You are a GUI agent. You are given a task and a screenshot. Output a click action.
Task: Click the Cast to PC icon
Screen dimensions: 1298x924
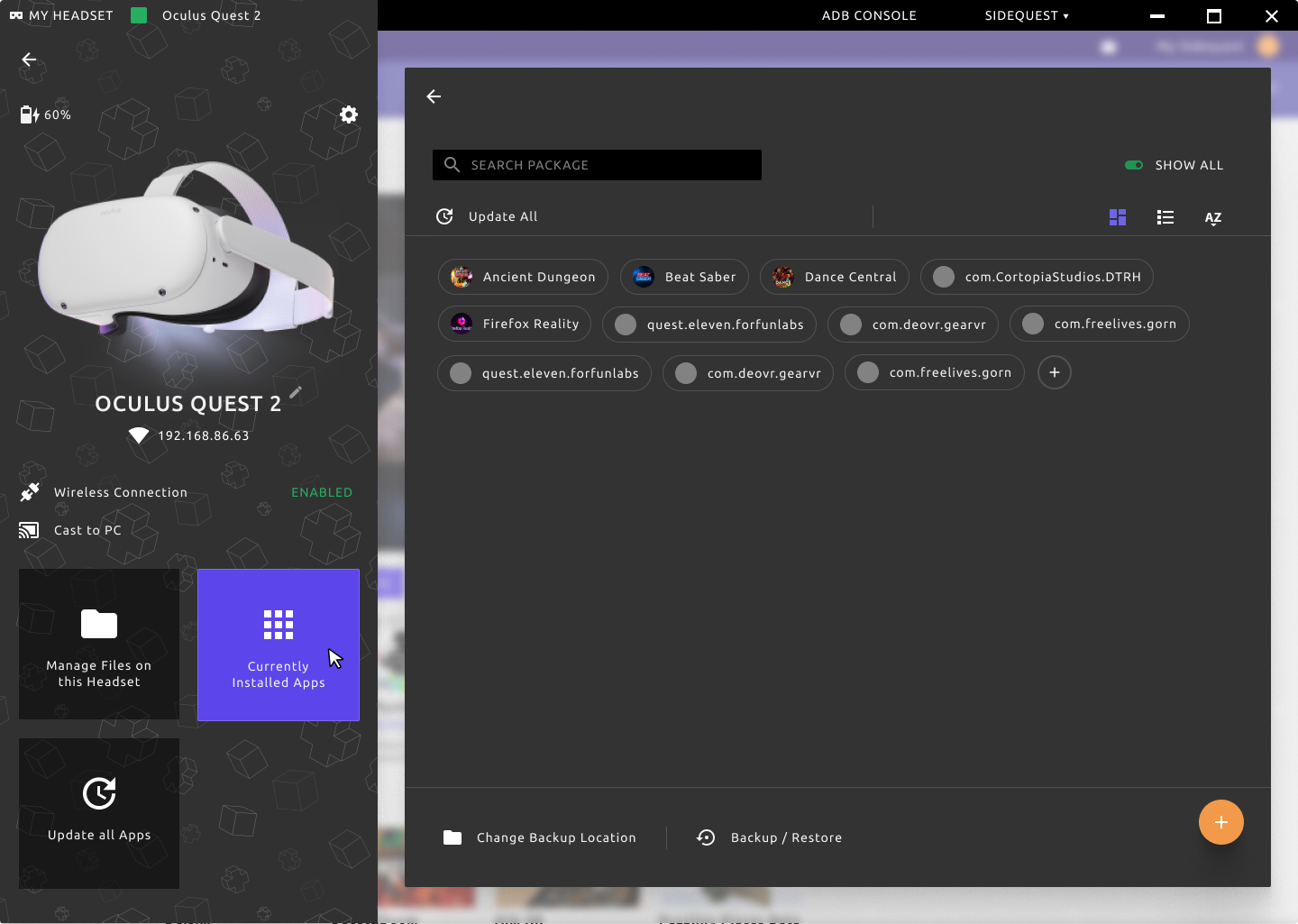[x=29, y=530]
